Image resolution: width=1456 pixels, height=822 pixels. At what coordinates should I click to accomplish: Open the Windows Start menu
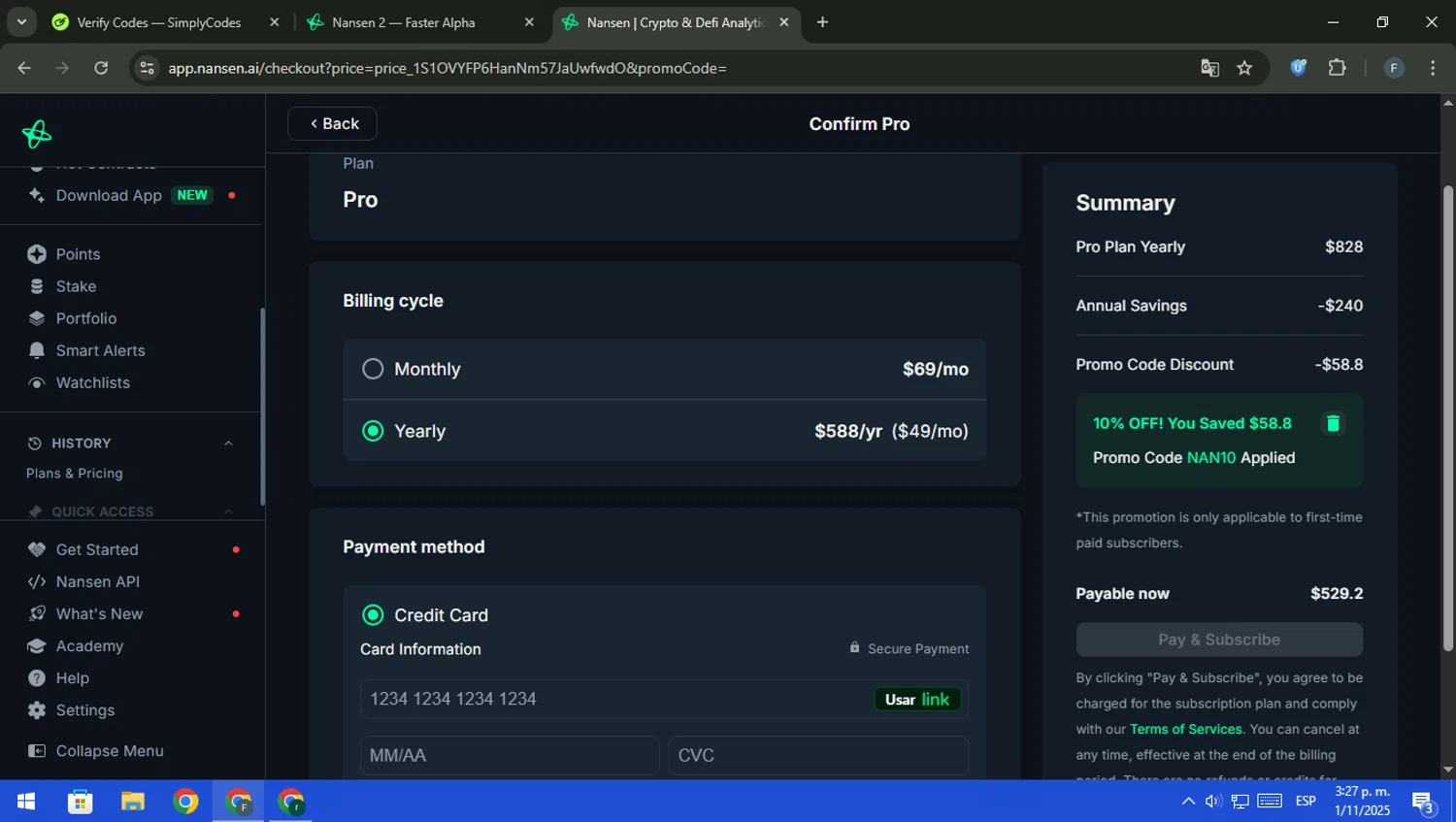tap(26, 802)
